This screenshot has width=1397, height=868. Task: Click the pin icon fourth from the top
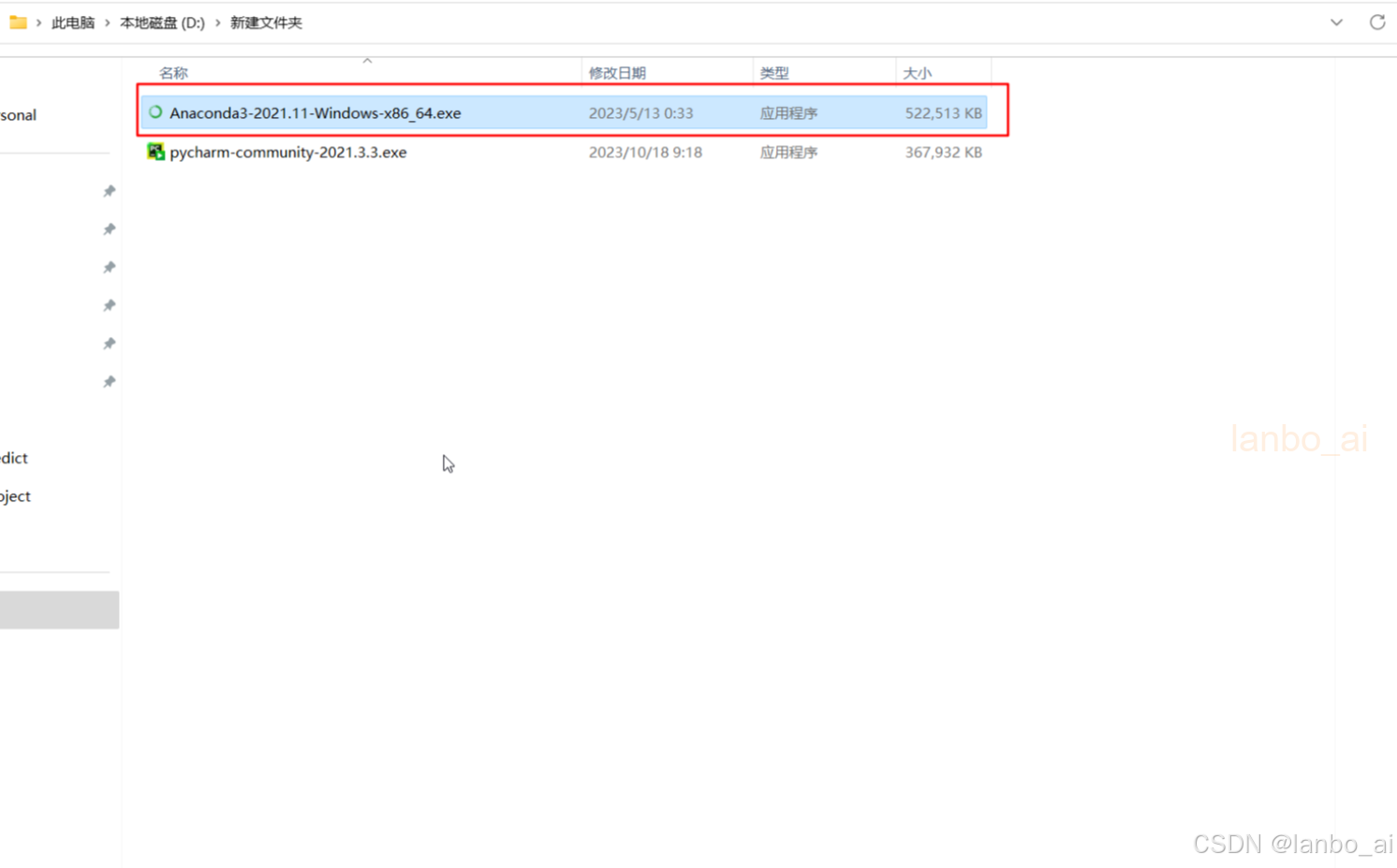click(x=109, y=305)
